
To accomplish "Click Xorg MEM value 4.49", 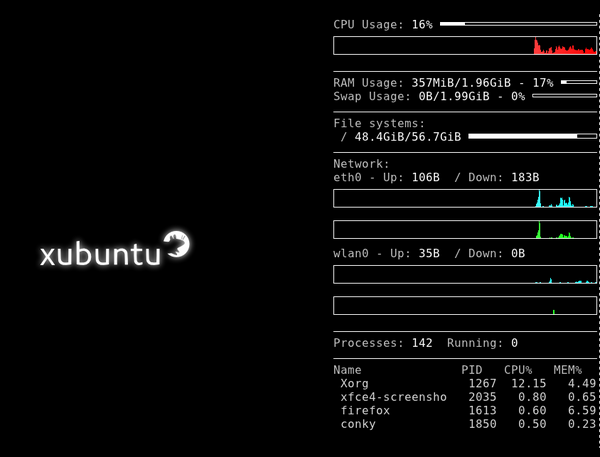I will [582, 384].
